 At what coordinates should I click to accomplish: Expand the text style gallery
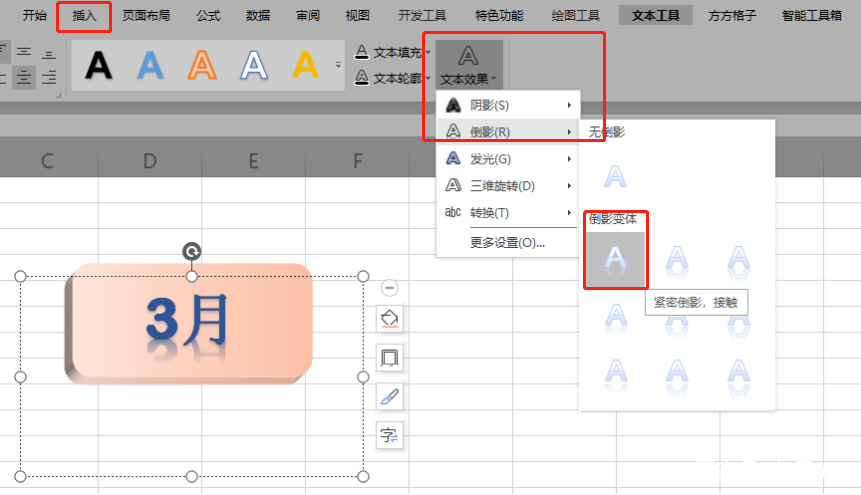338,65
